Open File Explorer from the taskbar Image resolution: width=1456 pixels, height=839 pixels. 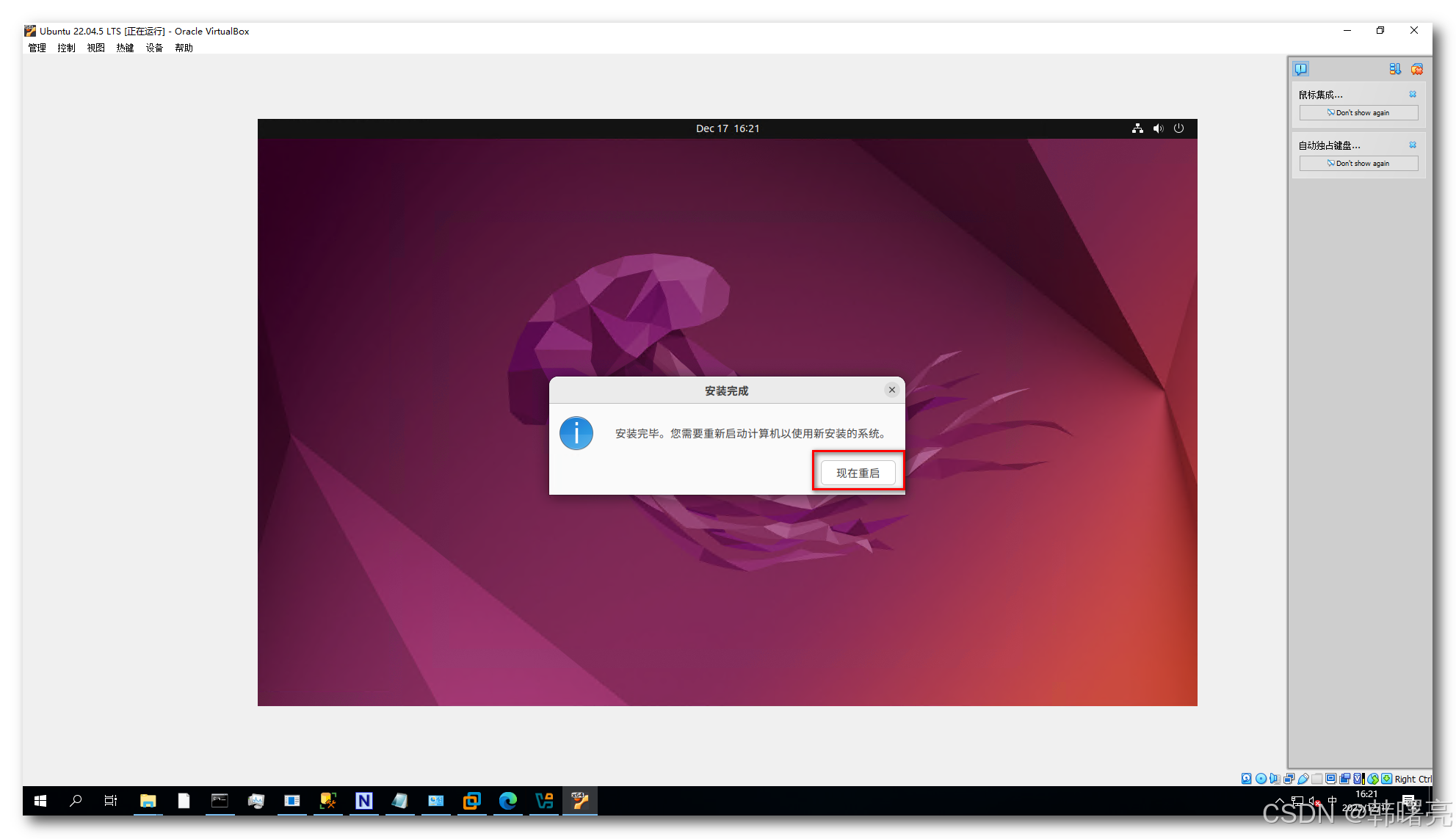point(148,801)
